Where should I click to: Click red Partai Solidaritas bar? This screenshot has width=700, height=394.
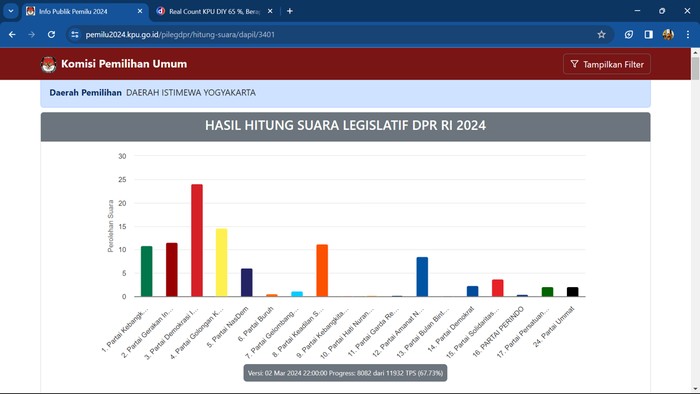[x=498, y=288]
